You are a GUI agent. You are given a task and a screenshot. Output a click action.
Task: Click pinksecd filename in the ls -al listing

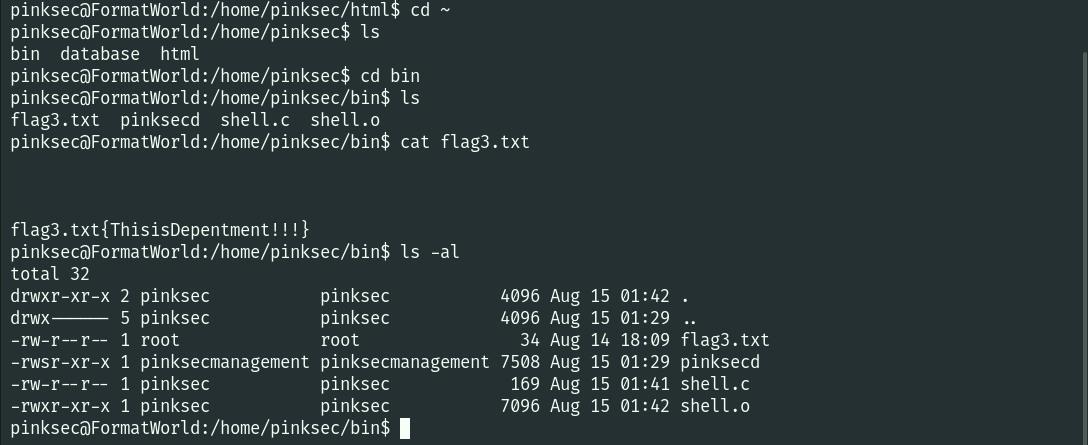click(x=720, y=362)
